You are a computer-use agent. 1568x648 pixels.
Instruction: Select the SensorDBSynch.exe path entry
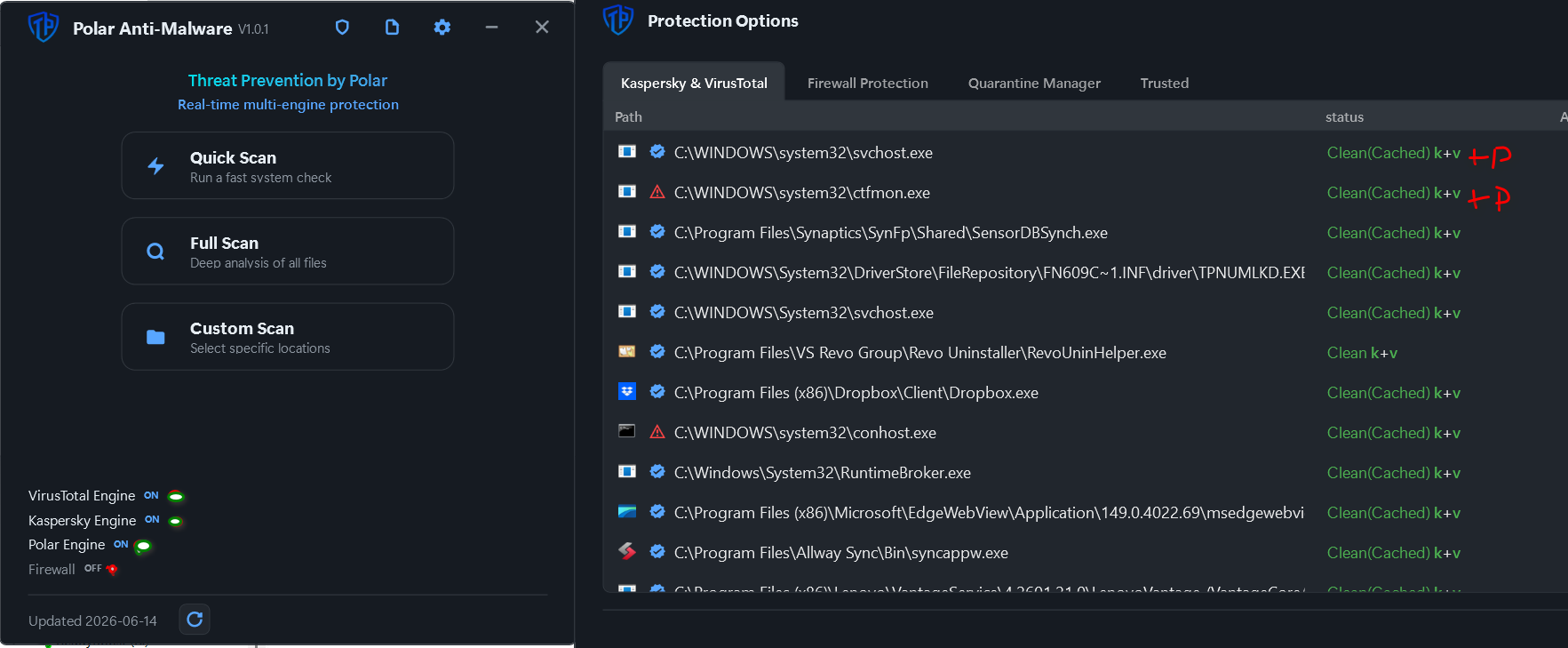(890, 233)
